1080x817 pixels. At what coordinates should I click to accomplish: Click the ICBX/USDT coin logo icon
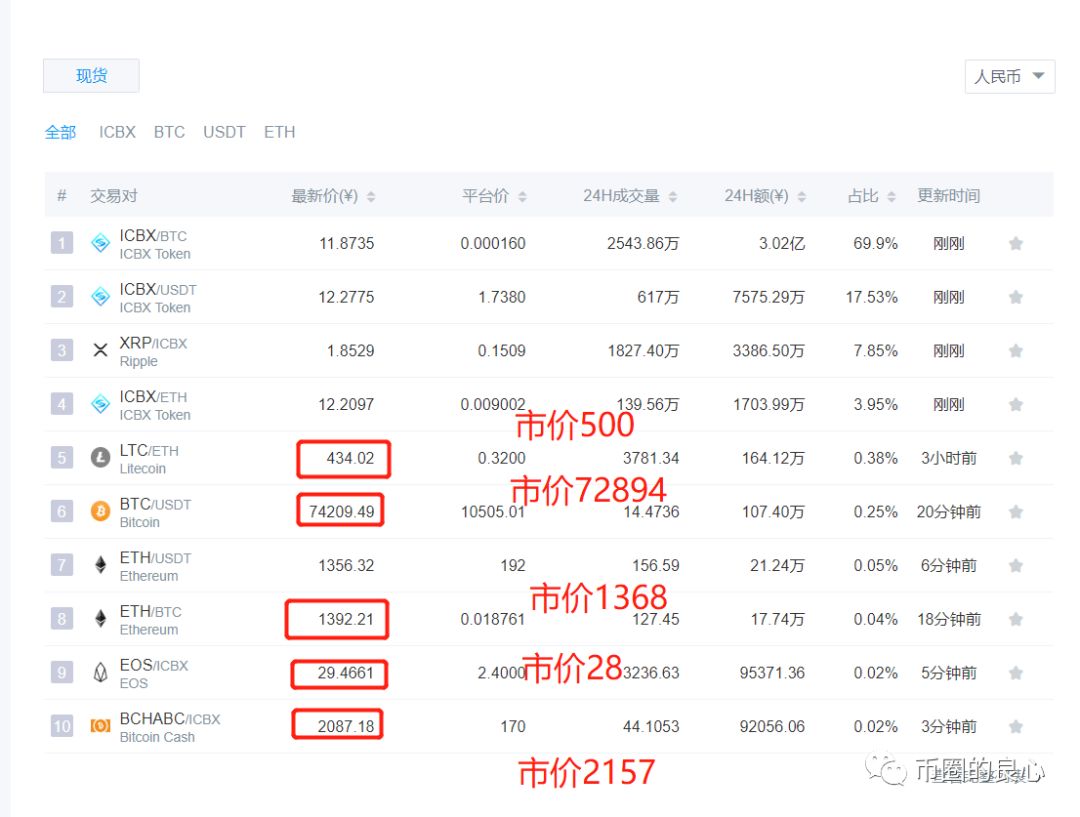click(x=101, y=296)
